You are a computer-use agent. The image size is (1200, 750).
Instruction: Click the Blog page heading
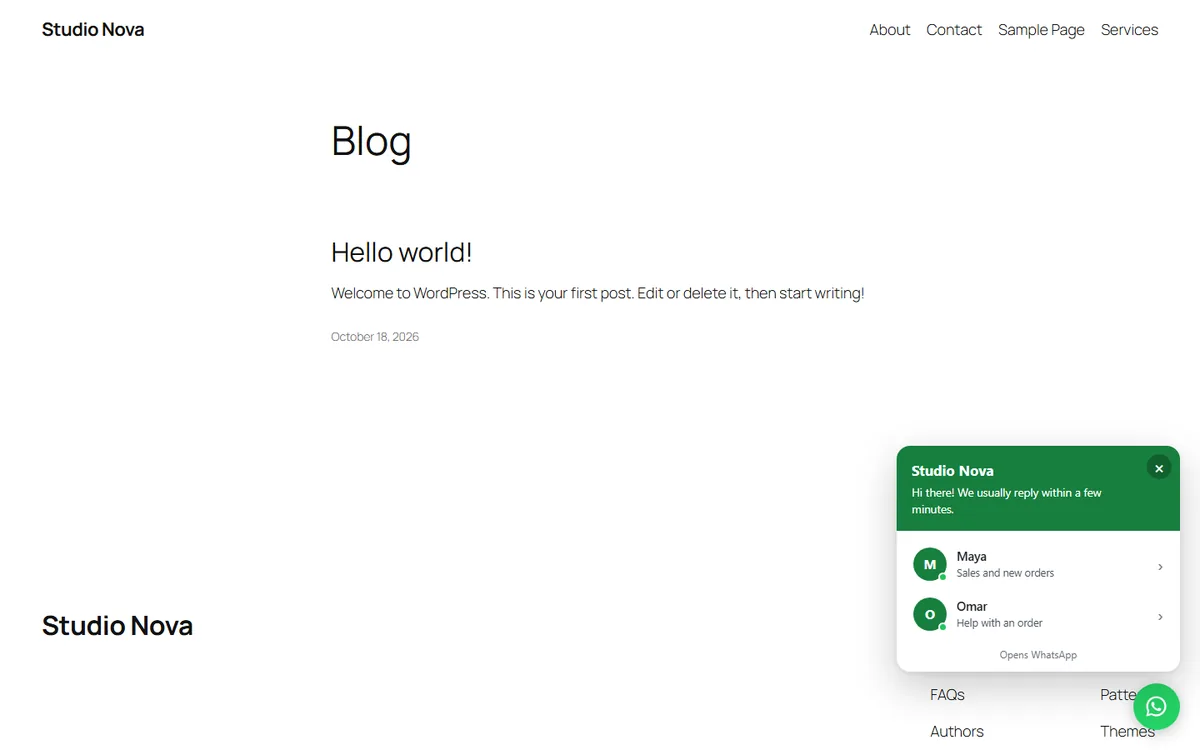click(x=371, y=141)
